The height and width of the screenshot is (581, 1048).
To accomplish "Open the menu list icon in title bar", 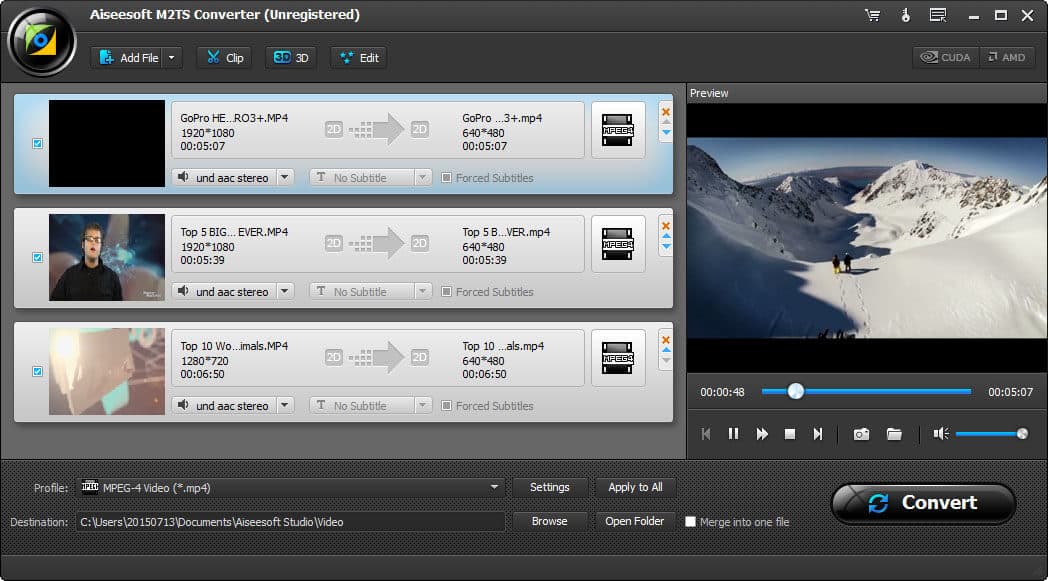I will point(938,15).
